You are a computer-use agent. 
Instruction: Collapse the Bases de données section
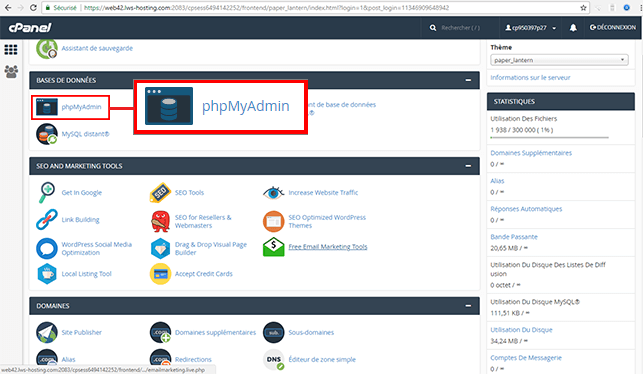click(x=468, y=80)
